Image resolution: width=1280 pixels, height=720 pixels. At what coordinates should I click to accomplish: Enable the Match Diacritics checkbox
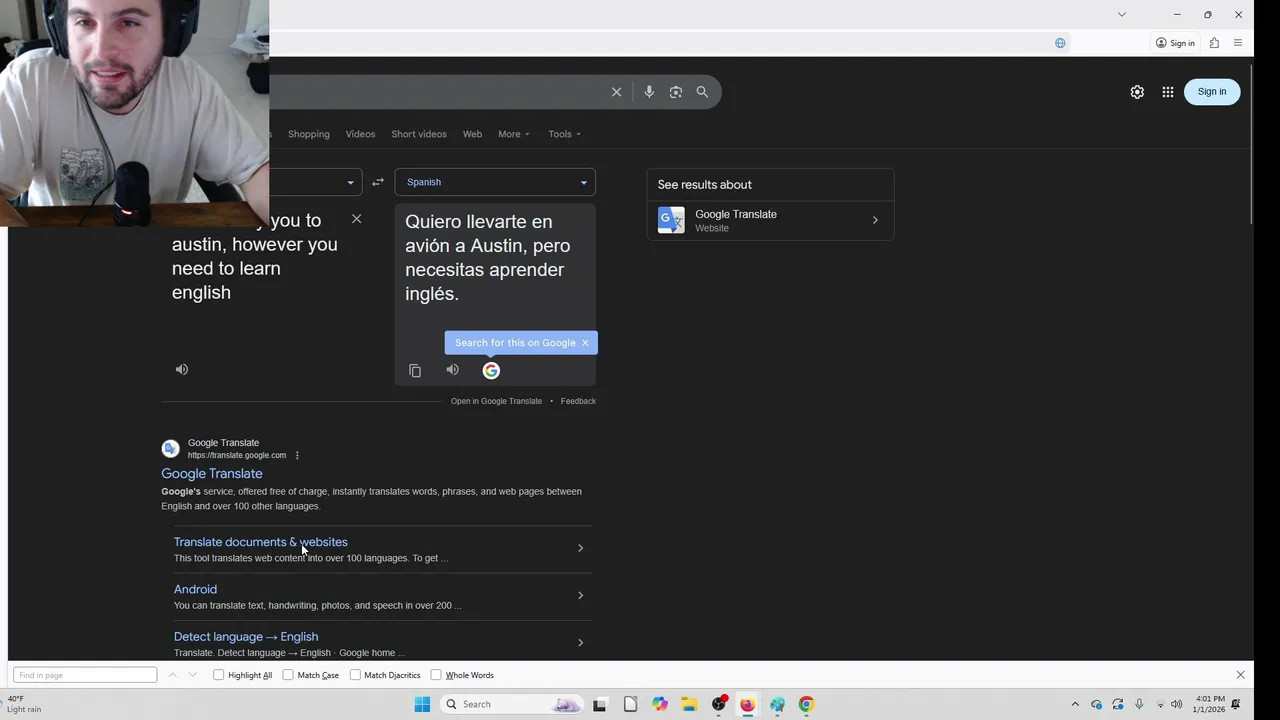(x=355, y=675)
